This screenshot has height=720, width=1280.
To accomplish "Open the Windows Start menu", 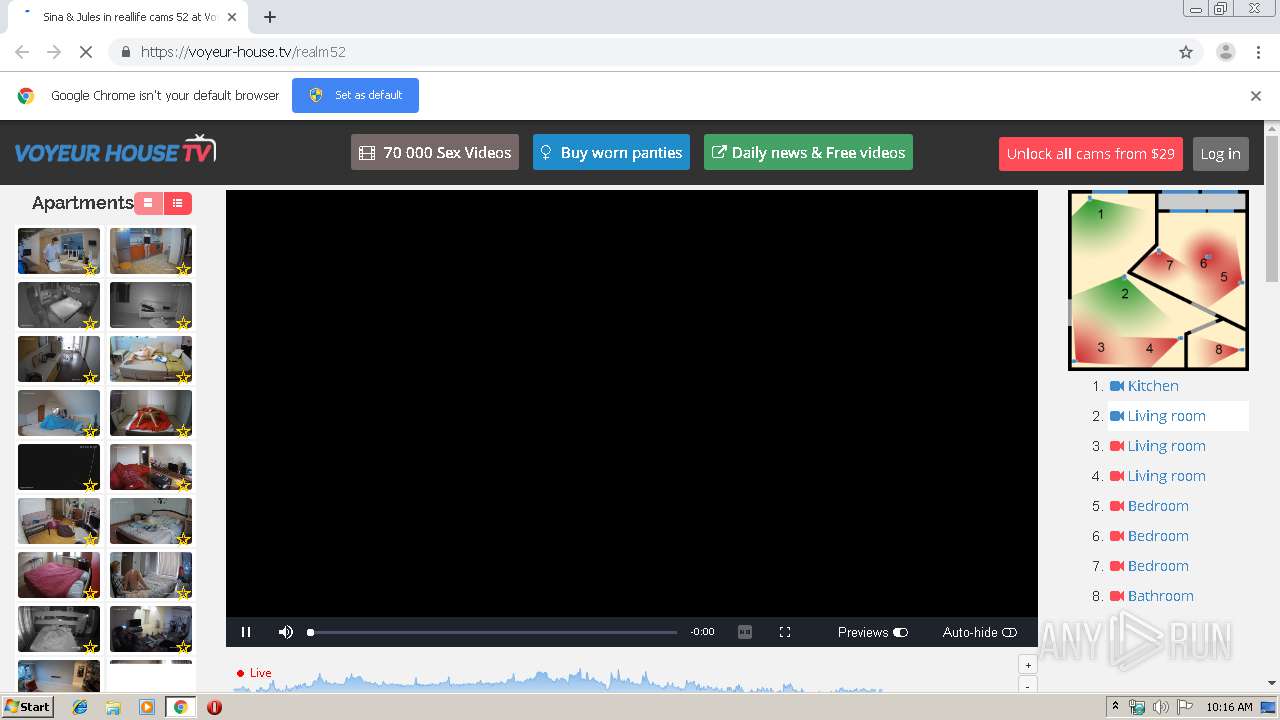I will coord(28,707).
